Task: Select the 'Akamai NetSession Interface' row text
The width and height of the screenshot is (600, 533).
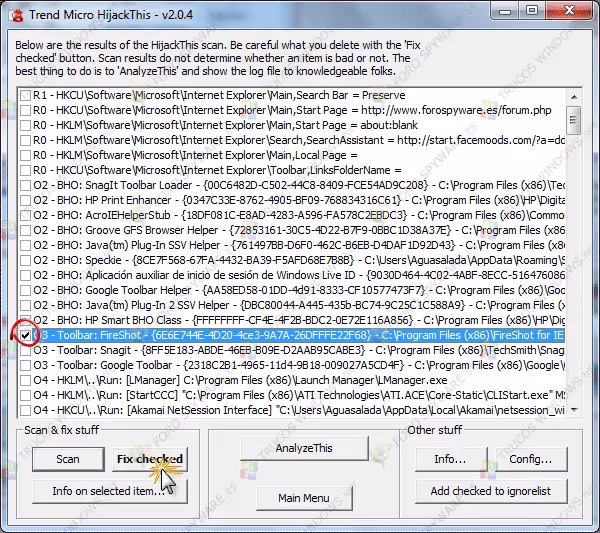Action: pos(299,410)
